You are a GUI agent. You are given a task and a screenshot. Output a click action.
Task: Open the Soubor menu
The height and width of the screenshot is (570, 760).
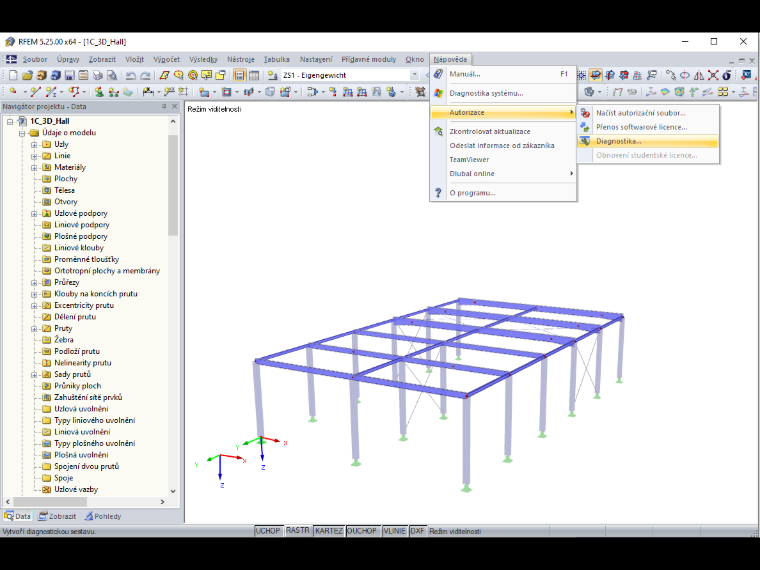click(x=35, y=60)
